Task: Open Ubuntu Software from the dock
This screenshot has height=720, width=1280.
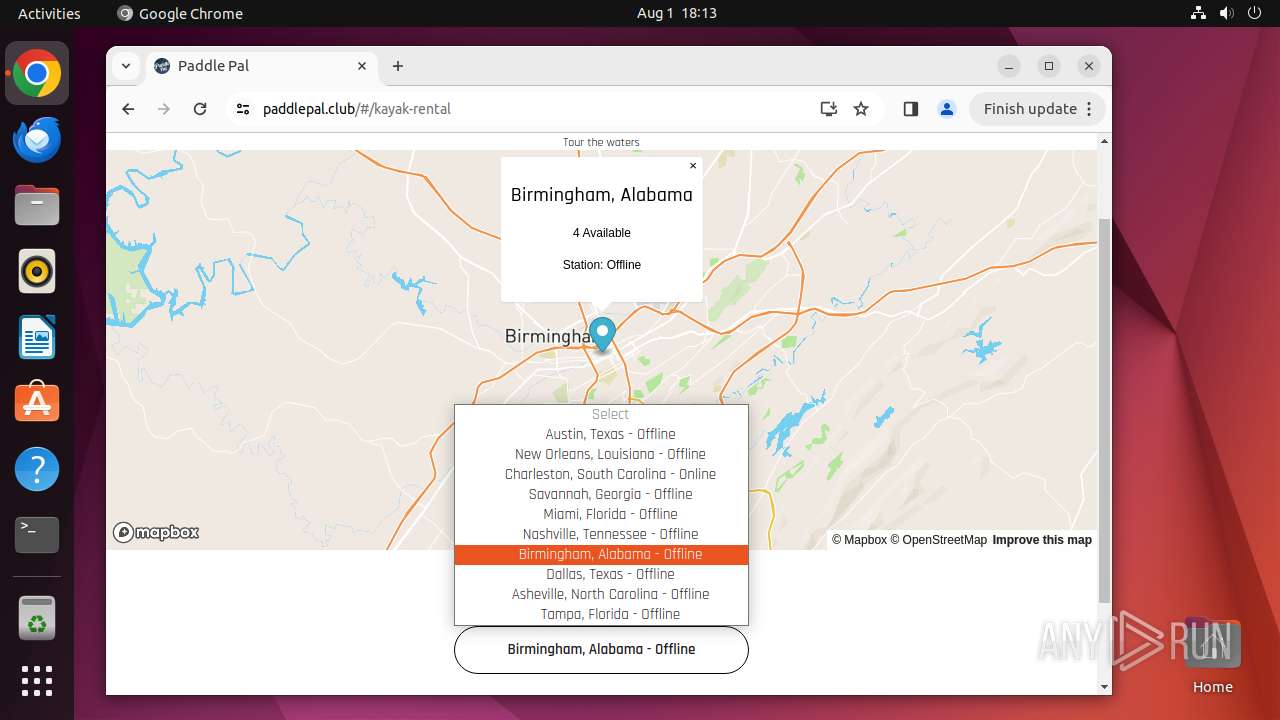Action: pos(37,403)
